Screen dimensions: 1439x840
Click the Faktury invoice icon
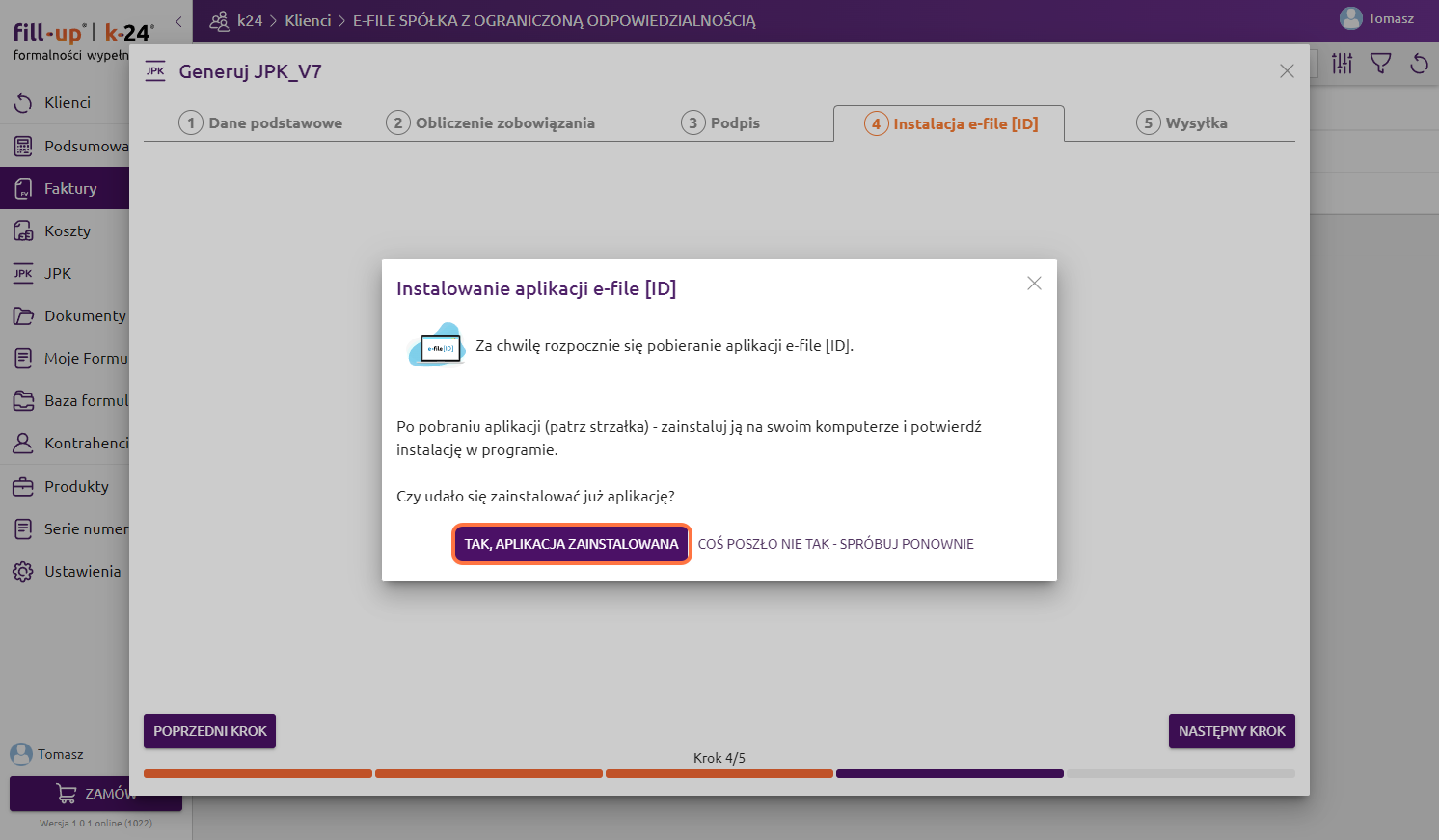[23, 189]
